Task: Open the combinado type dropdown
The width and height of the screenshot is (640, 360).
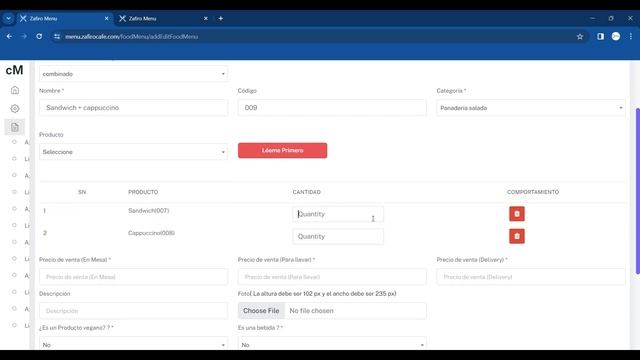Action: click(133, 74)
